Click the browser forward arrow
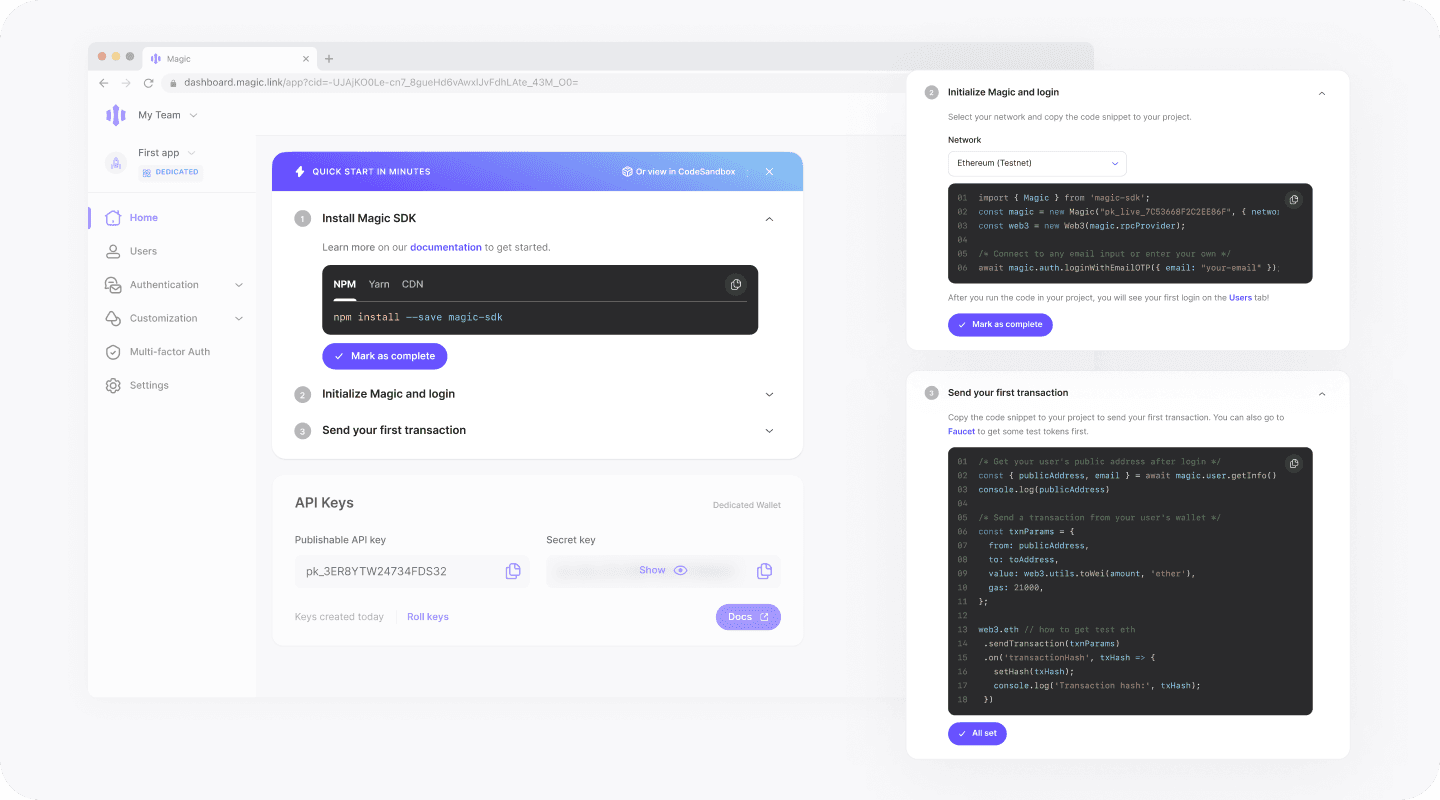Screen dimensions: 1440x800 point(126,83)
